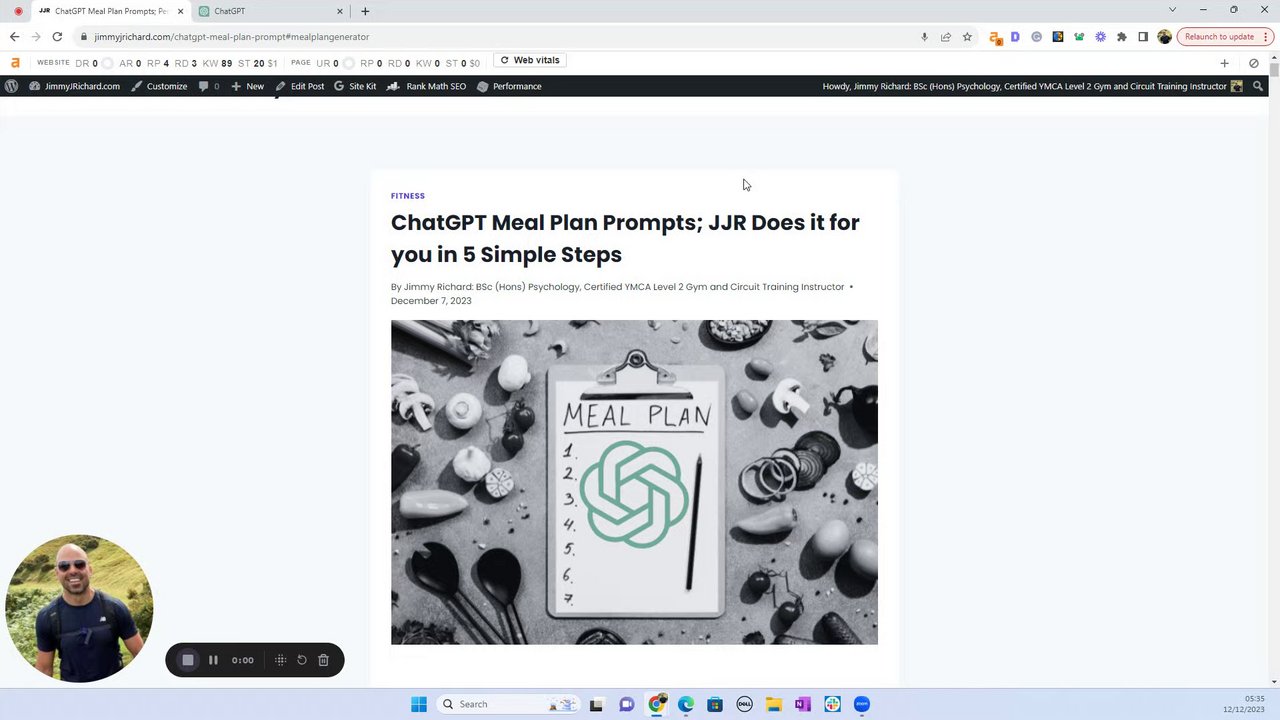Open the admin bar search magnifier
This screenshot has width=1280, height=720.
1258,86
